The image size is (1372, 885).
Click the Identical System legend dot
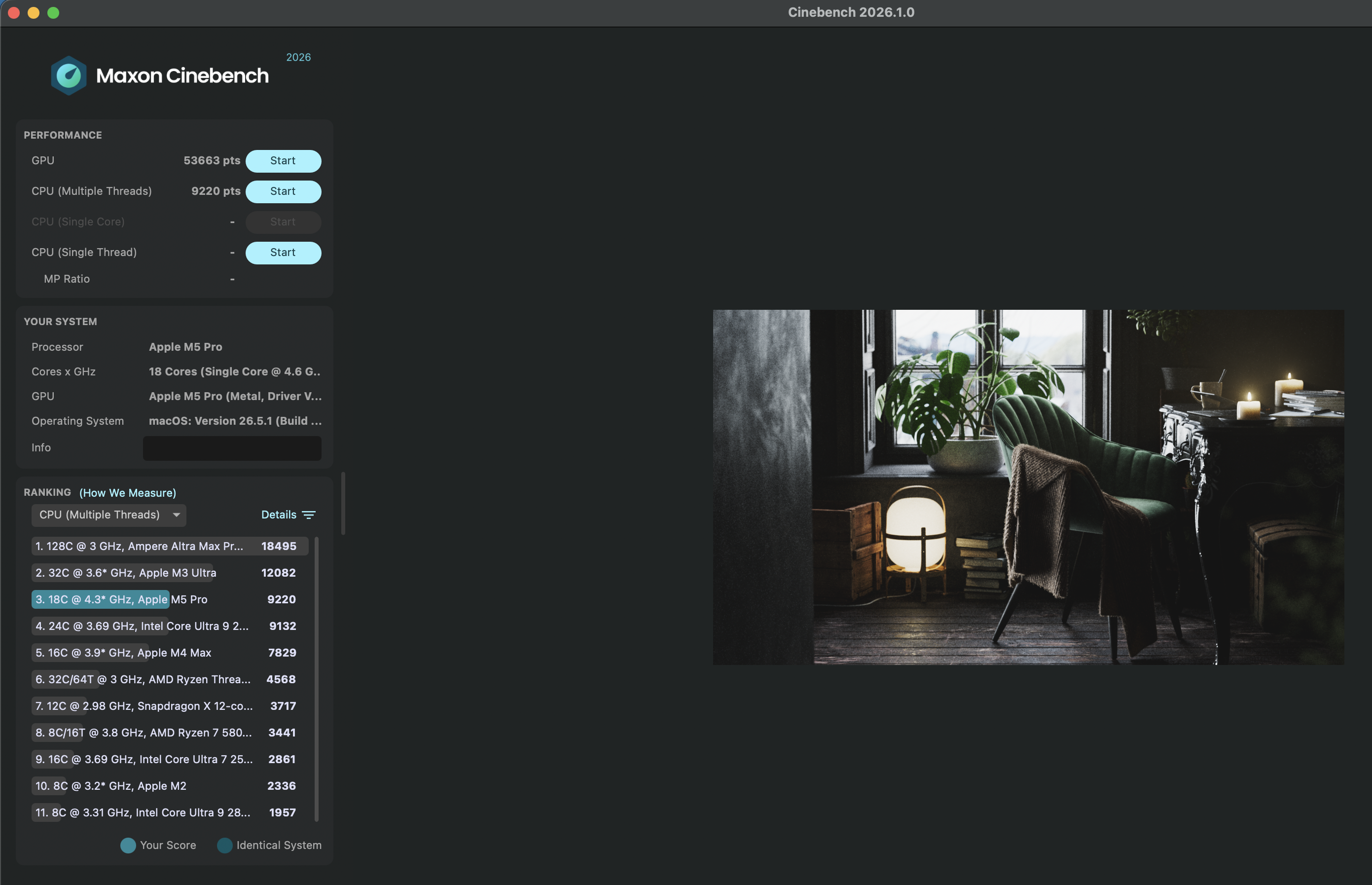[x=225, y=846]
